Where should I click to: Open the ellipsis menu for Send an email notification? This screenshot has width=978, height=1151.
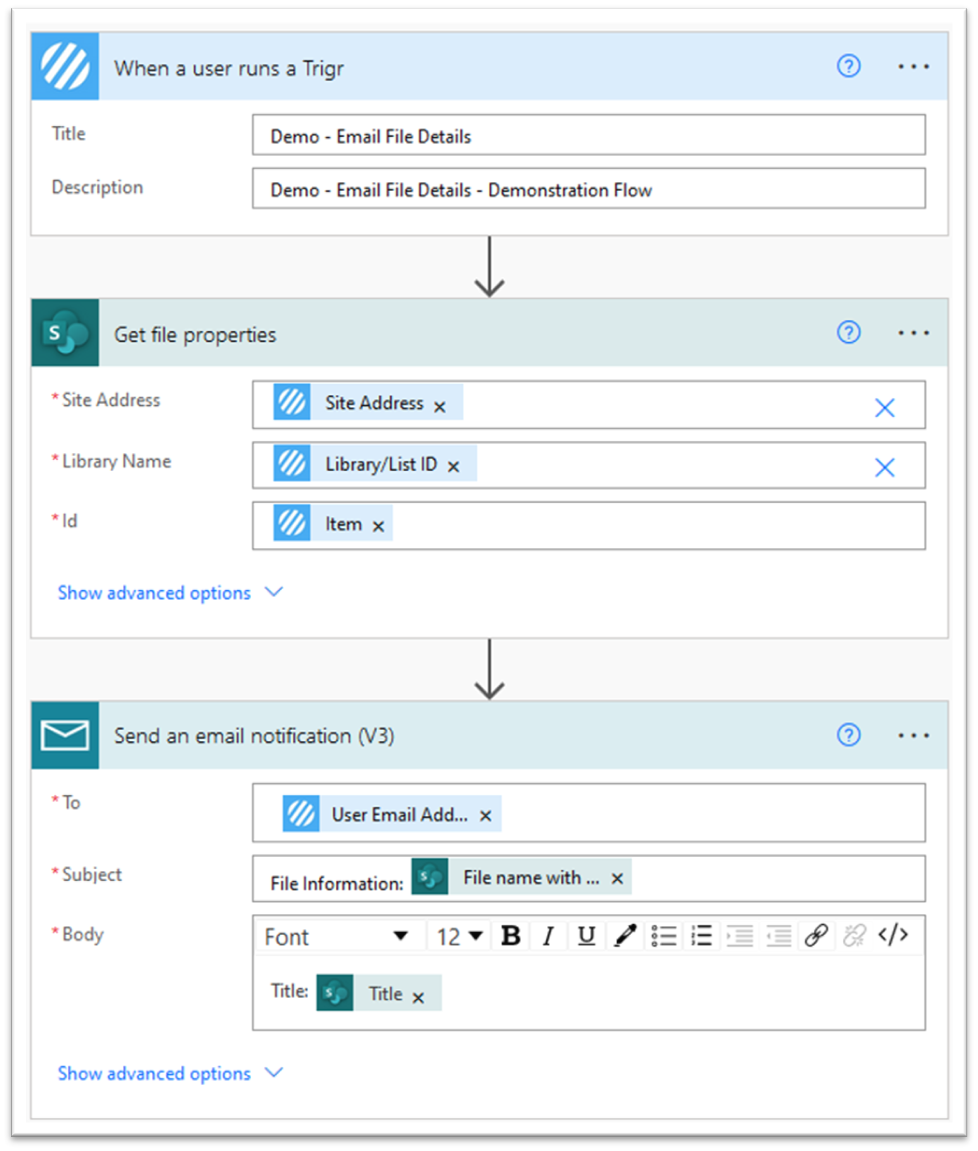[913, 736]
